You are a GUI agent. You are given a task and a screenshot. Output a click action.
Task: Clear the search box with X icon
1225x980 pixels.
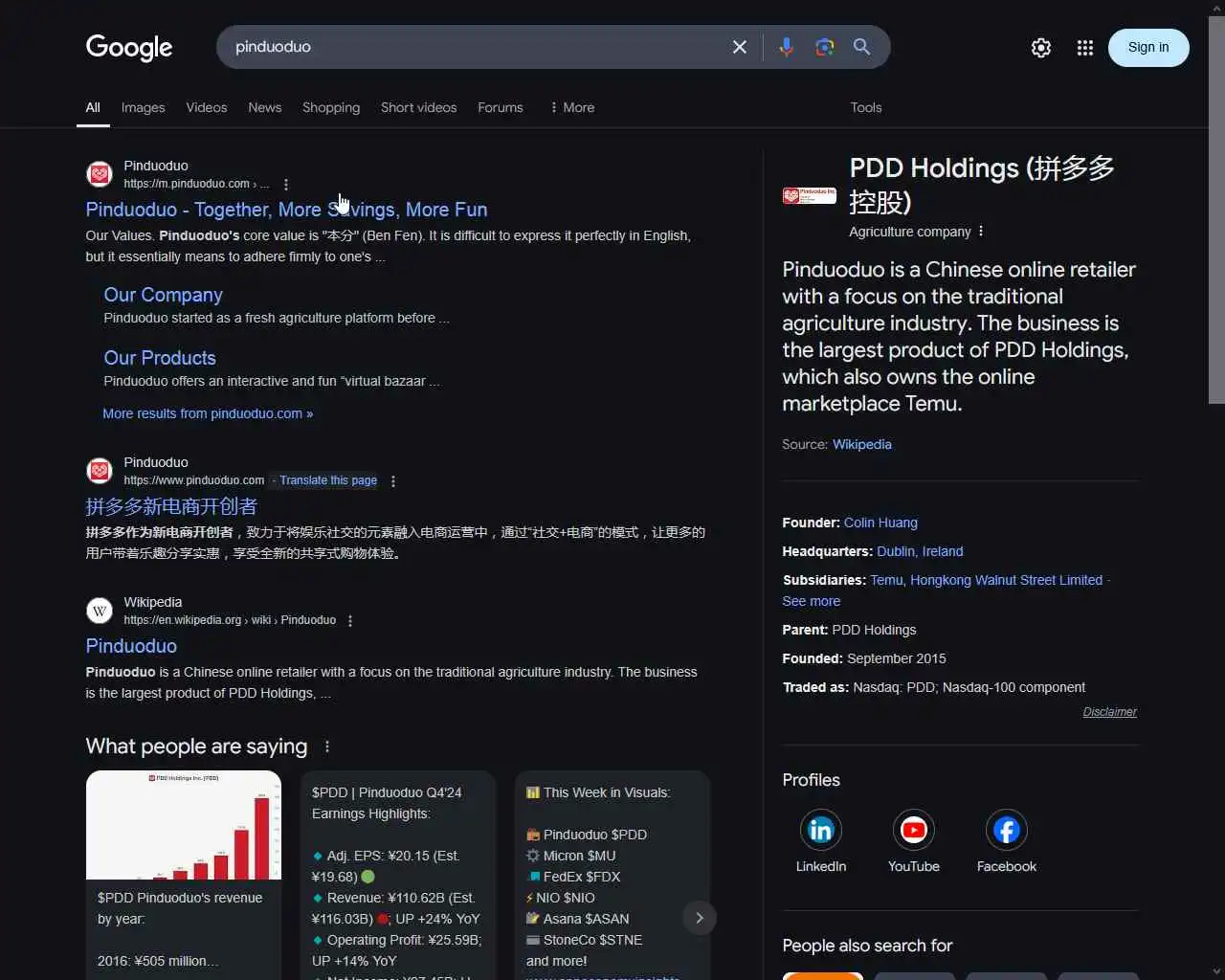click(740, 47)
